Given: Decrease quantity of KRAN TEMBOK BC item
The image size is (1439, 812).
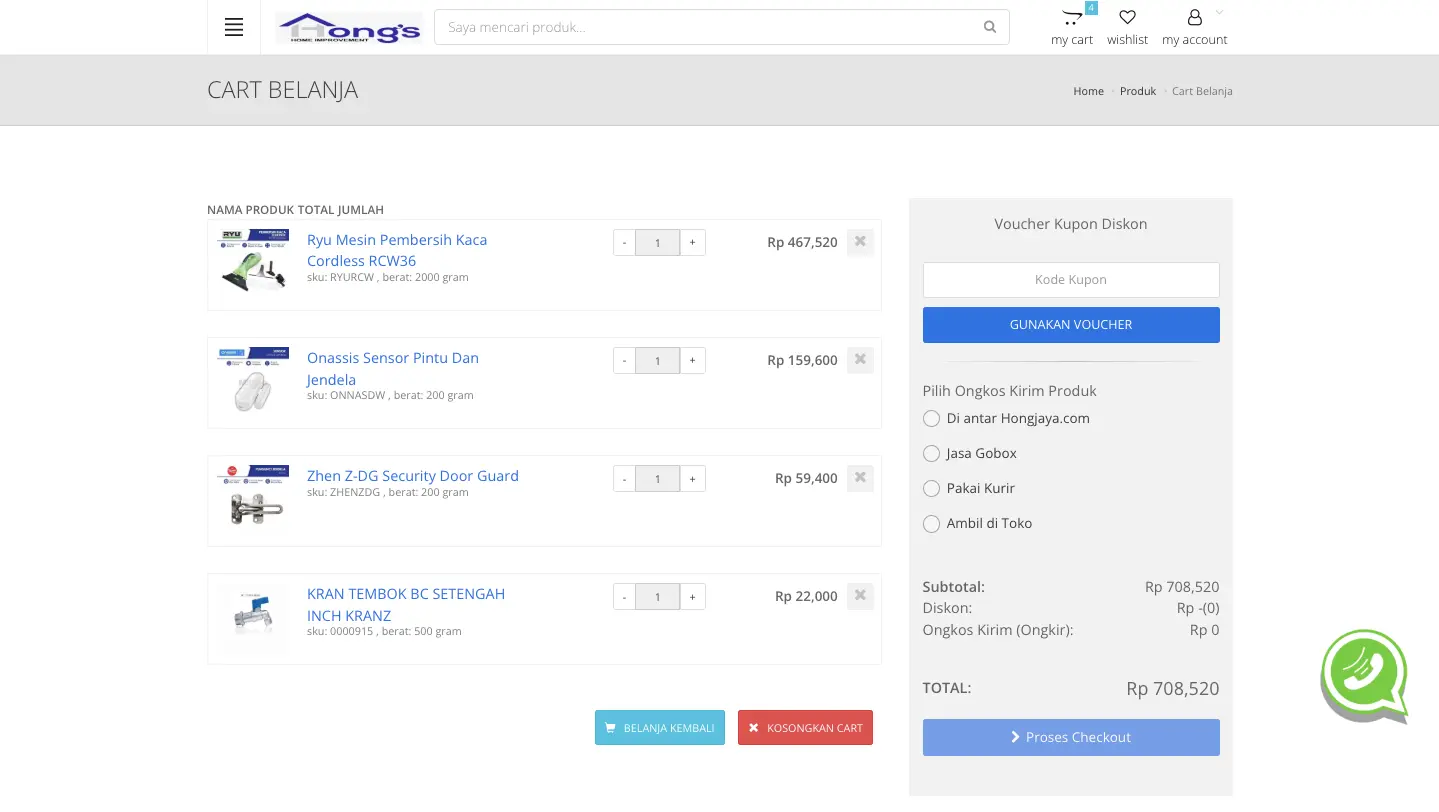Looking at the screenshot, I should click(x=624, y=597).
